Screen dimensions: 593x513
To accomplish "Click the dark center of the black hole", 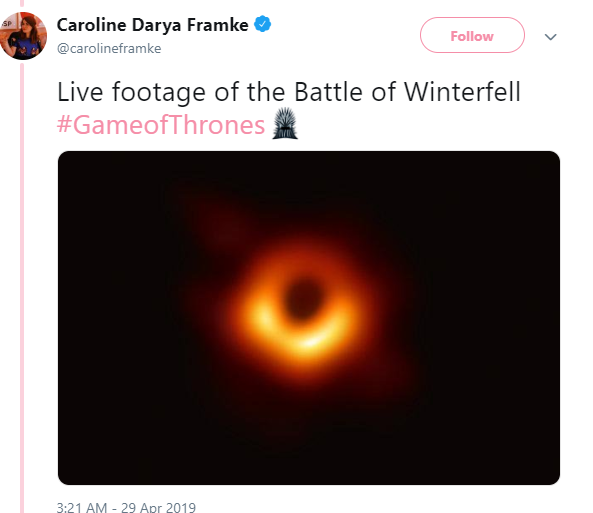I will (x=303, y=299).
